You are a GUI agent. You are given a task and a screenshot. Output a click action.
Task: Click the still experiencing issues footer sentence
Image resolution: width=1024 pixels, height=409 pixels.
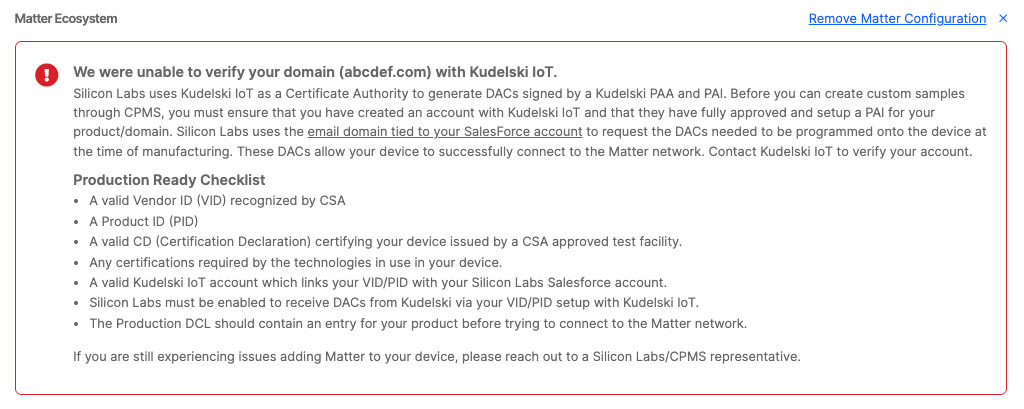click(437, 356)
